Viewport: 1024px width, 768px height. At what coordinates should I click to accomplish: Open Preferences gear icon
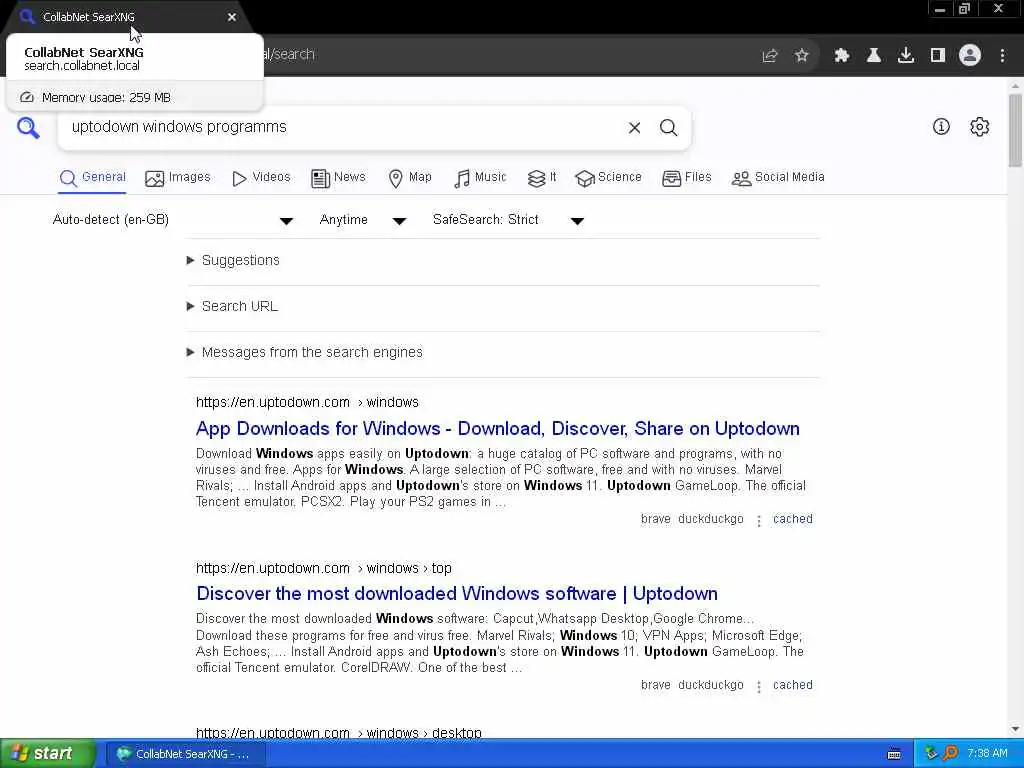click(x=980, y=127)
